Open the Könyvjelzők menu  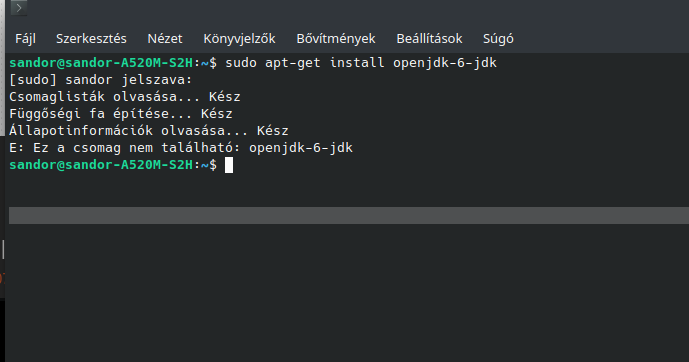pos(239,39)
